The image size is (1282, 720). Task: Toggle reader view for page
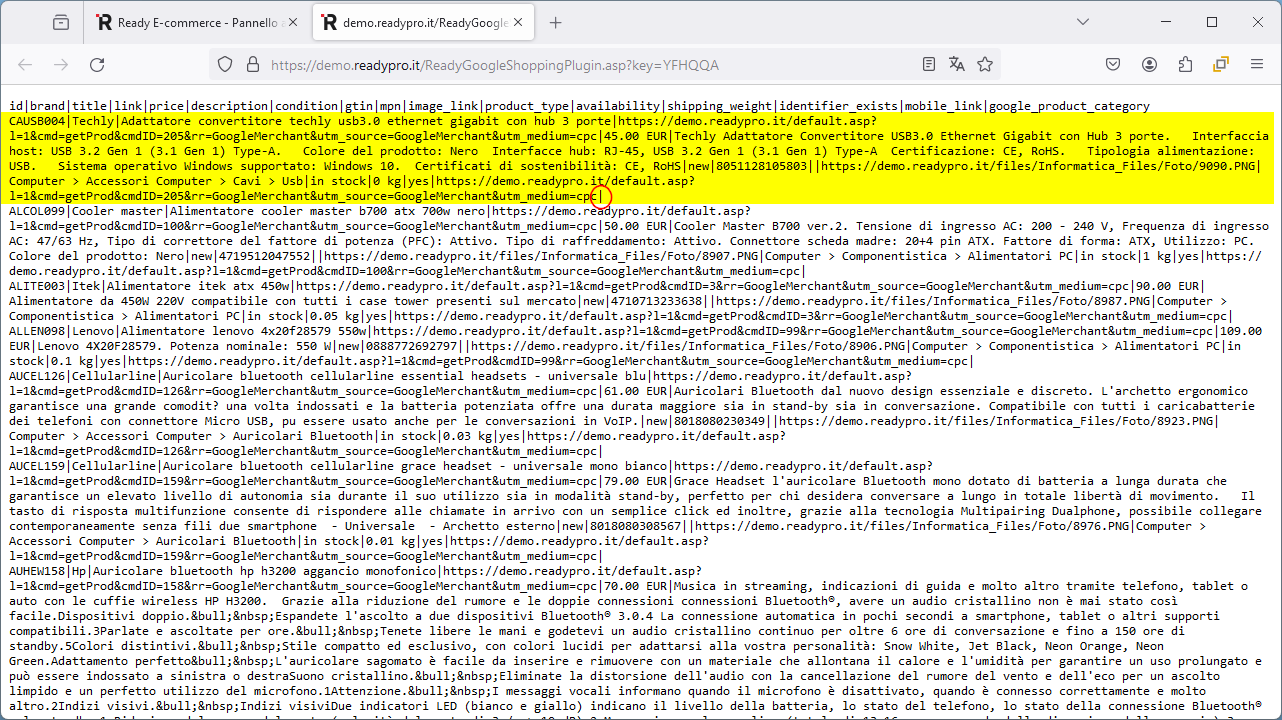pyautogui.click(x=929, y=64)
